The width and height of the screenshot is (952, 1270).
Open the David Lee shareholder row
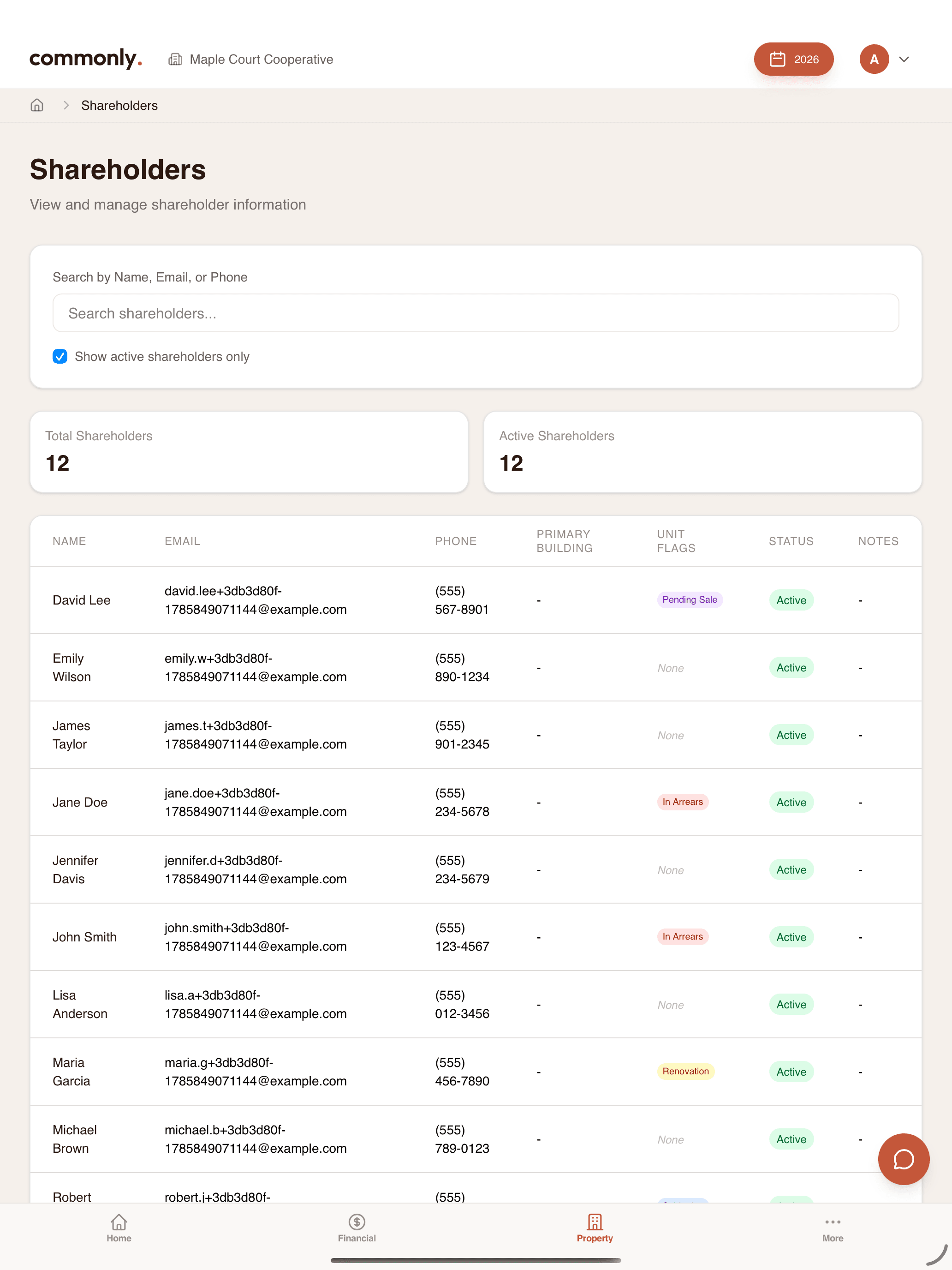476,600
